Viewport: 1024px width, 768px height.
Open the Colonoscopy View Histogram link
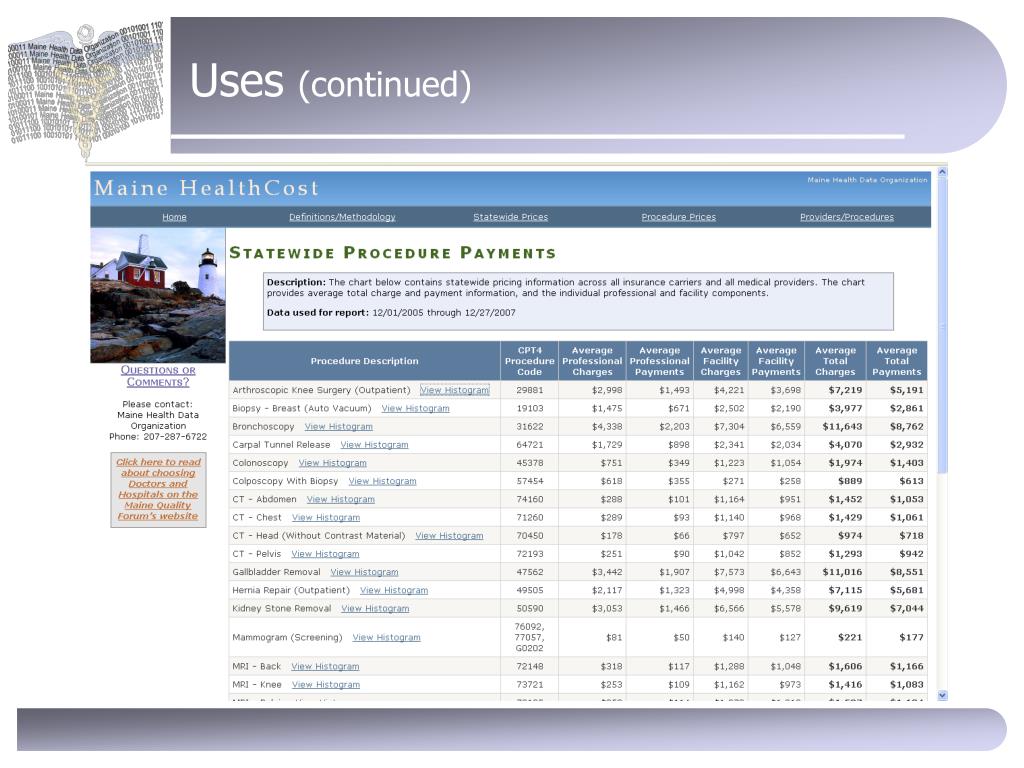pos(332,463)
